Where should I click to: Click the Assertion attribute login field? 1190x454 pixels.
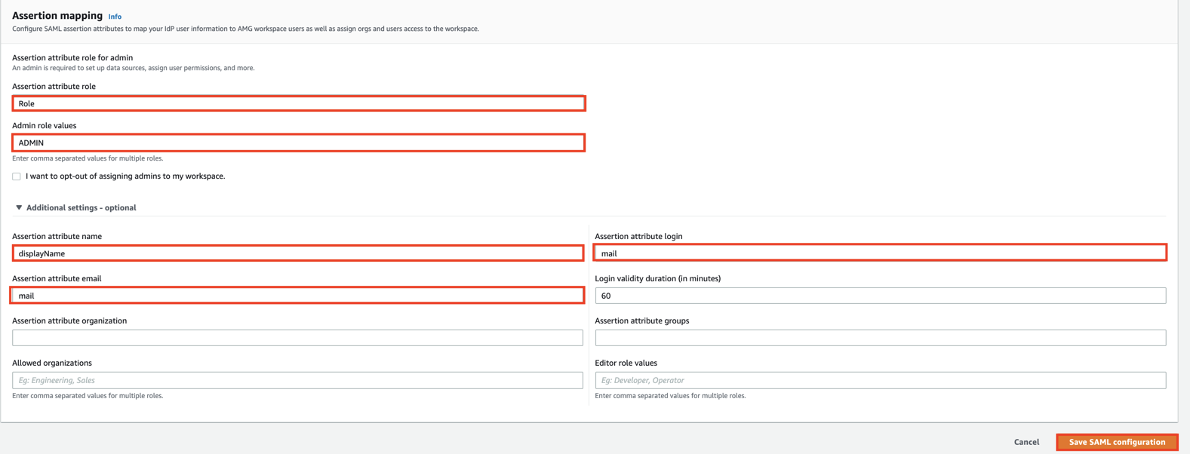[880, 254]
